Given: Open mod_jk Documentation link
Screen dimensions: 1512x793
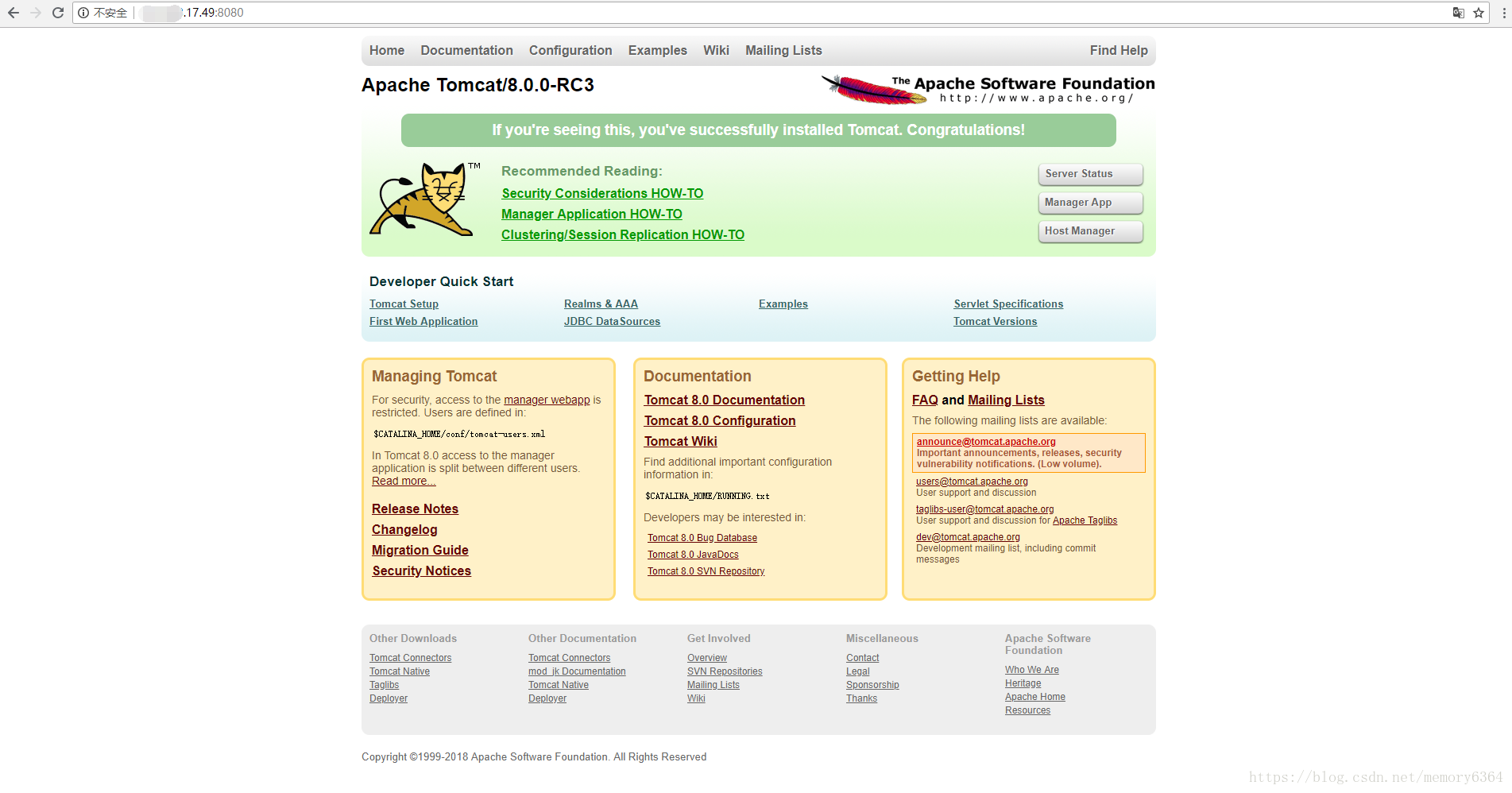Looking at the screenshot, I should click(x=577, y=672).
